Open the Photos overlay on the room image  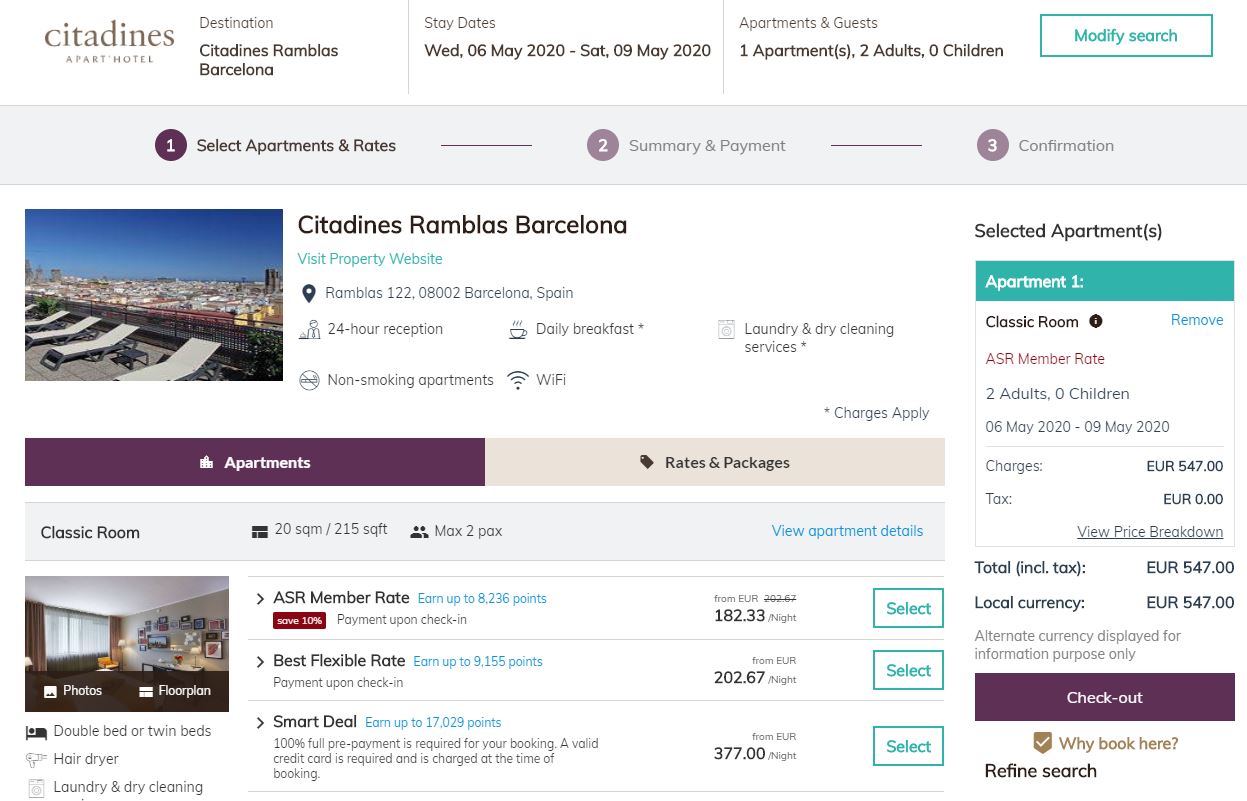(x=73, y=691)
